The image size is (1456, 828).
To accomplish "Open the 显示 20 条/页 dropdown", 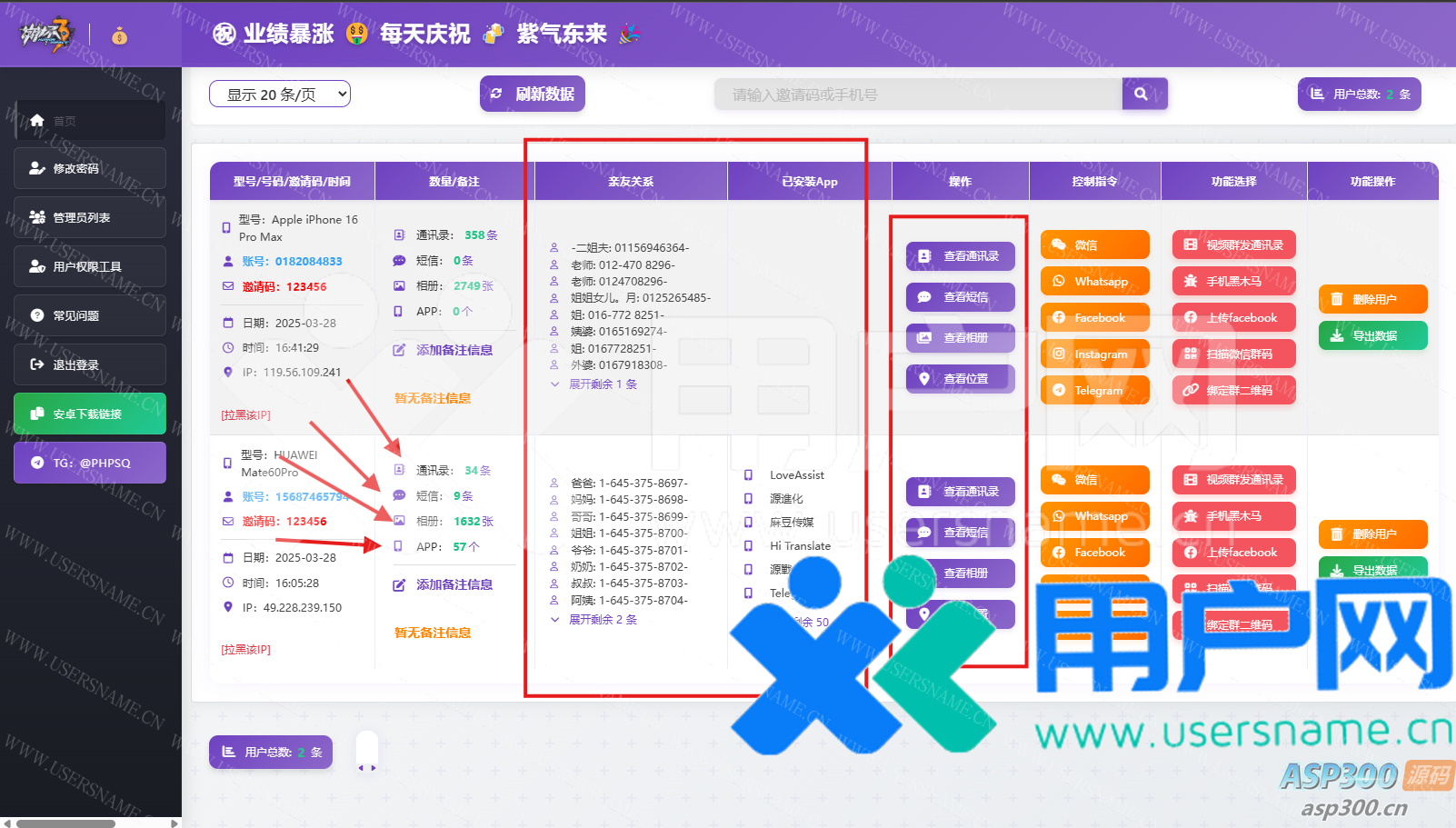I will (280, 95).
